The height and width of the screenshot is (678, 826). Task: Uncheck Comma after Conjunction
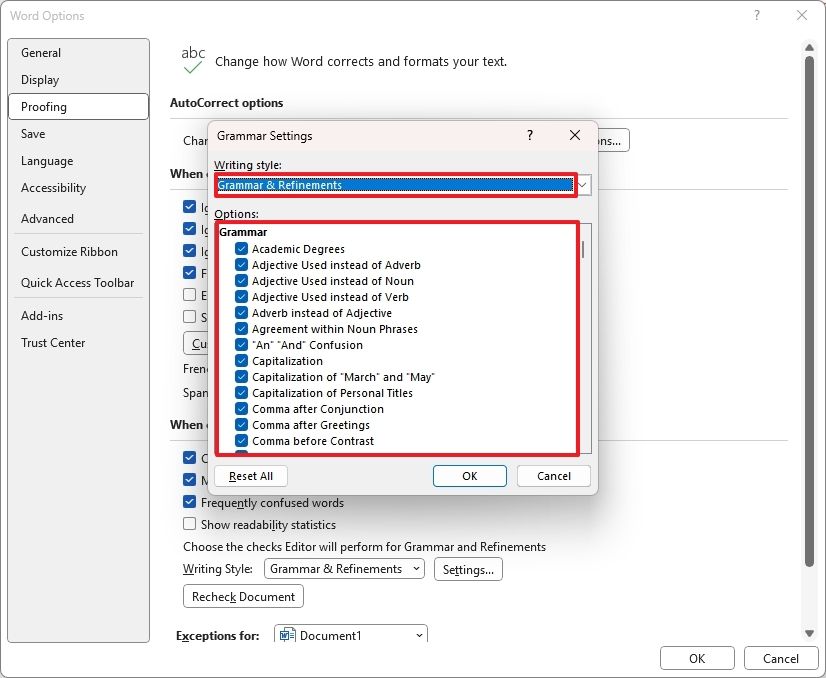[x=240, y=409]
